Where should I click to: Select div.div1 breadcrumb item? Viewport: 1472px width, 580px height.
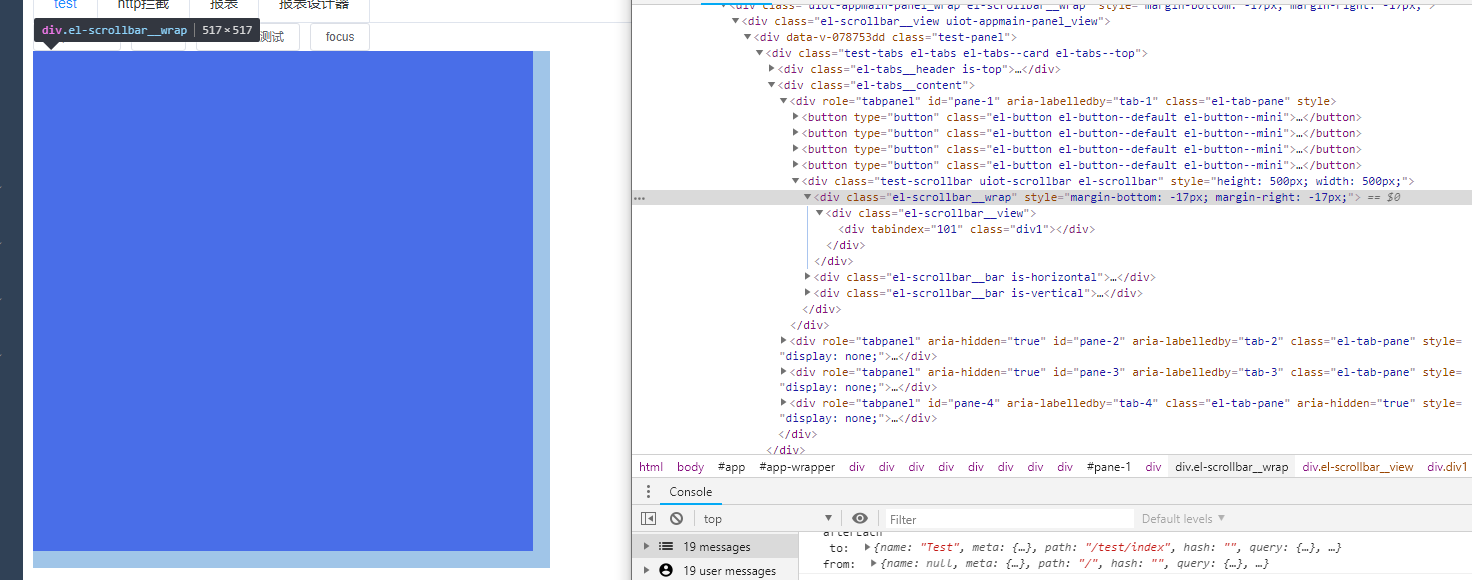pyautogui.click(x=1446, y=467)
